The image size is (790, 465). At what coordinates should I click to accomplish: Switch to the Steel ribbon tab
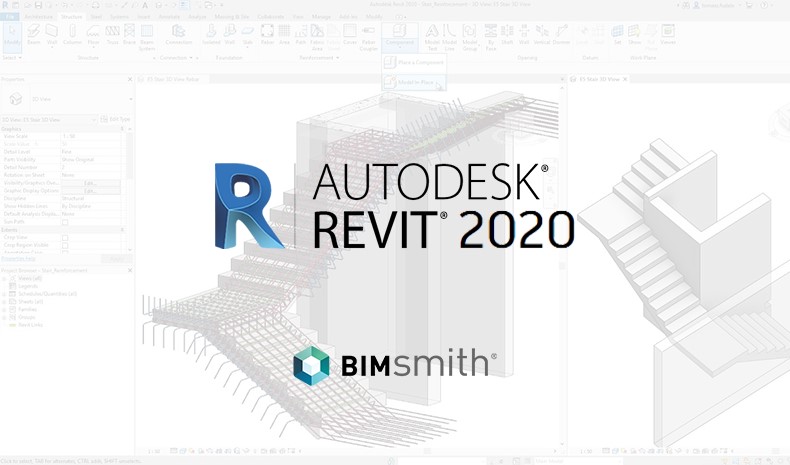pos(96,17)
